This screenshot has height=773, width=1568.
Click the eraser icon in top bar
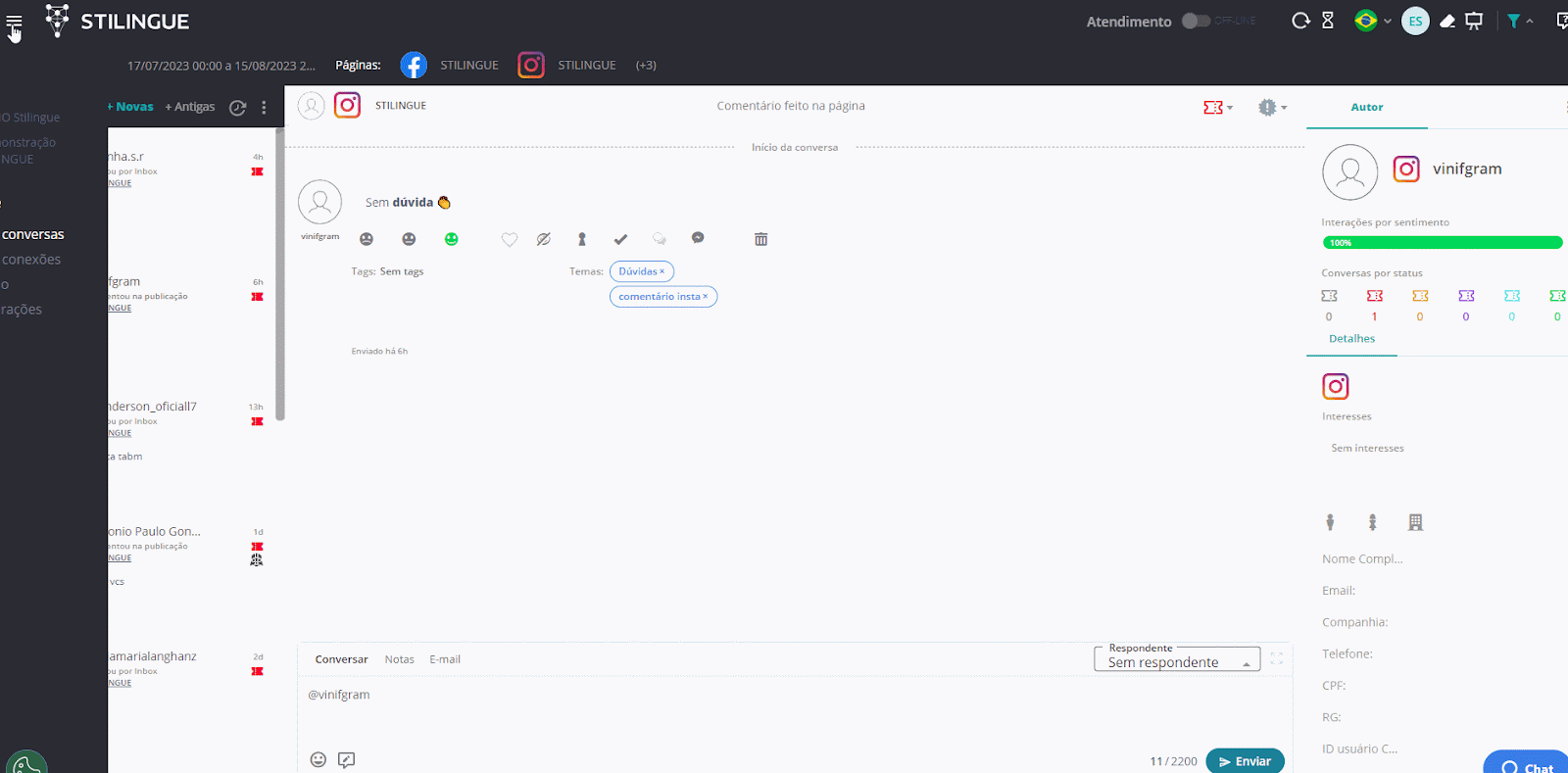[x=1446, y=21]
